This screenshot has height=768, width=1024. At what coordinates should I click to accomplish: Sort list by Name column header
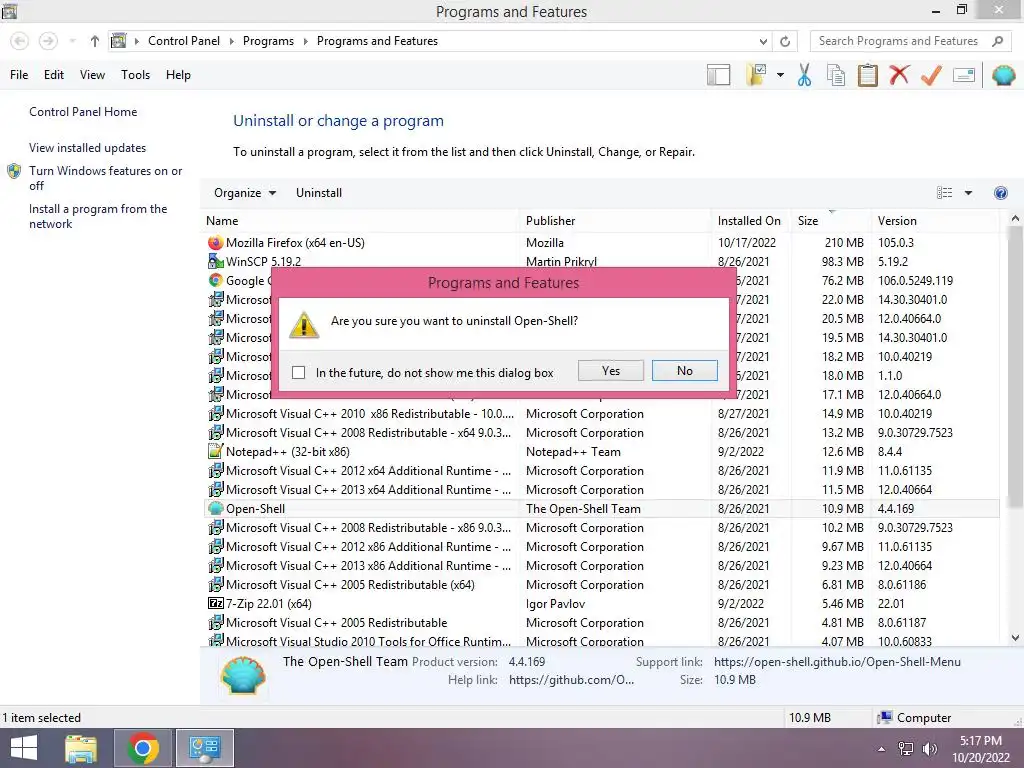360,221
